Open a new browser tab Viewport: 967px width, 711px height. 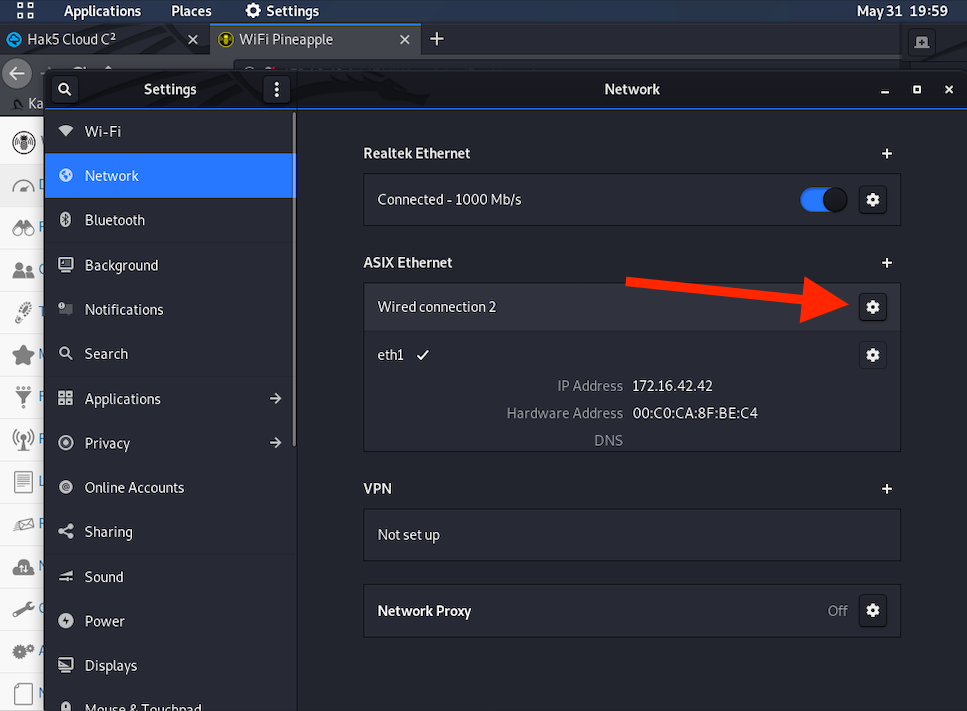point(437,39)
